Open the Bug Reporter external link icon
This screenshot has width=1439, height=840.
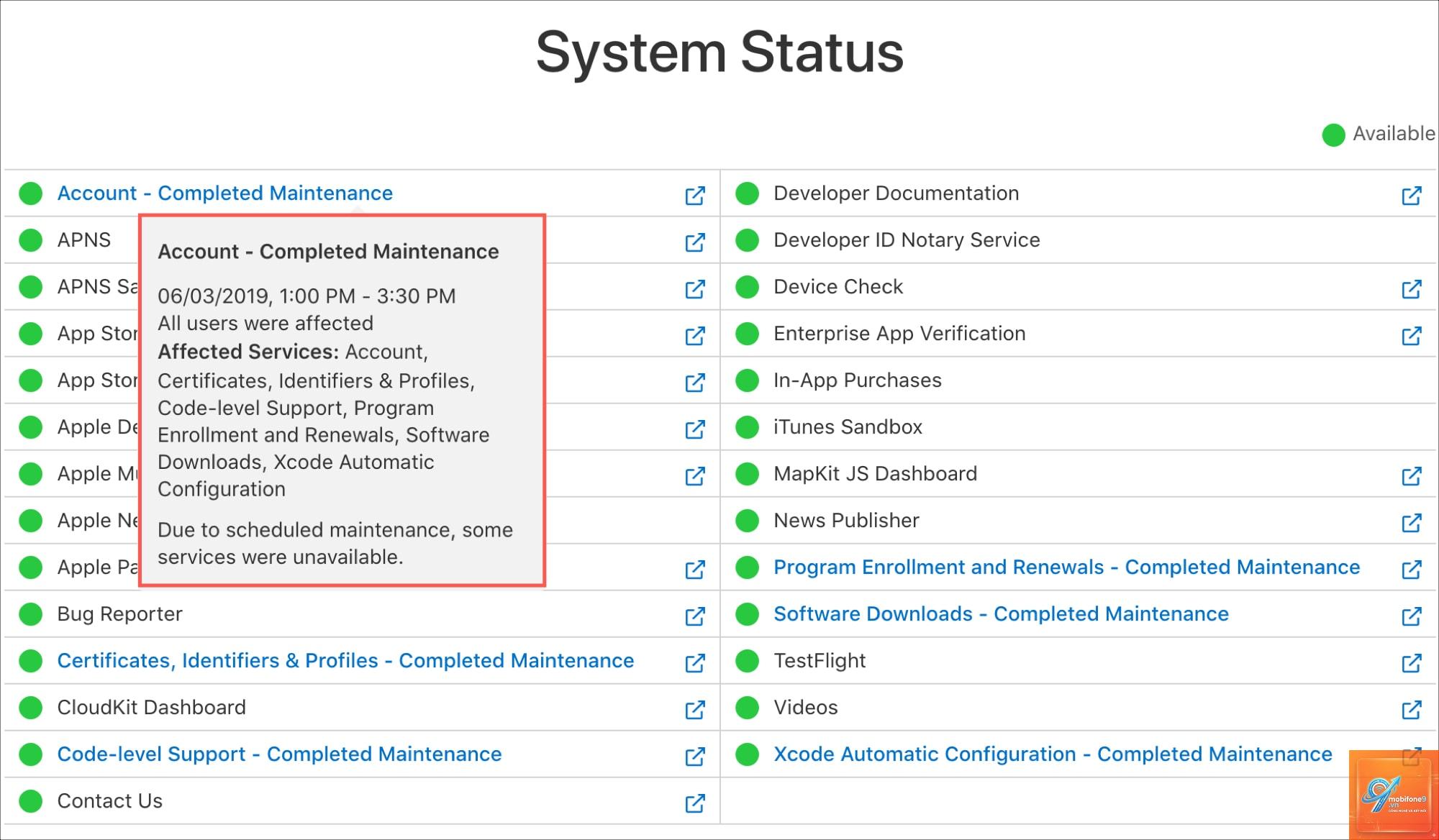[695, 616]
